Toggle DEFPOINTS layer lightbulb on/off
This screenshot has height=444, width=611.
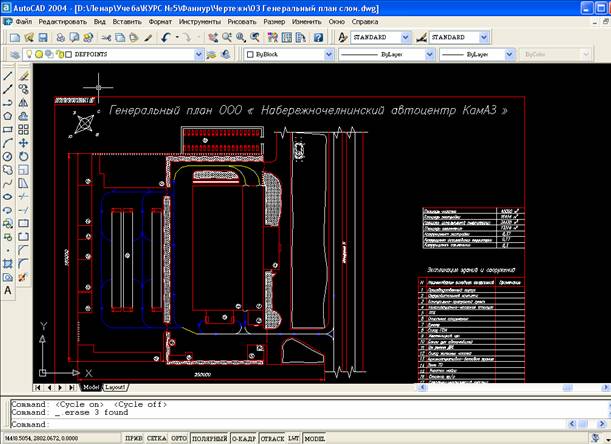tap(29, 54)
